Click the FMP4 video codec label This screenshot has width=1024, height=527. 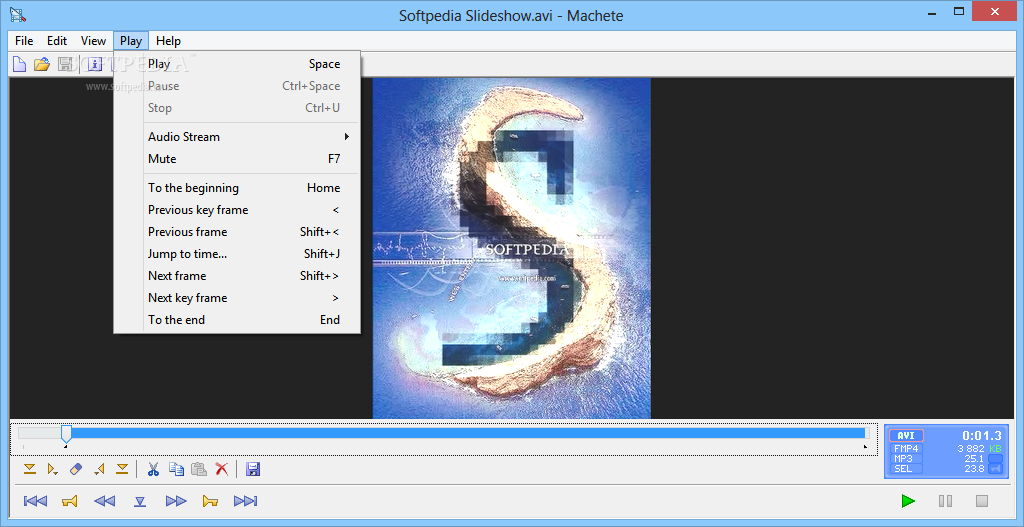pyautogui.click(x=906, y=449)
